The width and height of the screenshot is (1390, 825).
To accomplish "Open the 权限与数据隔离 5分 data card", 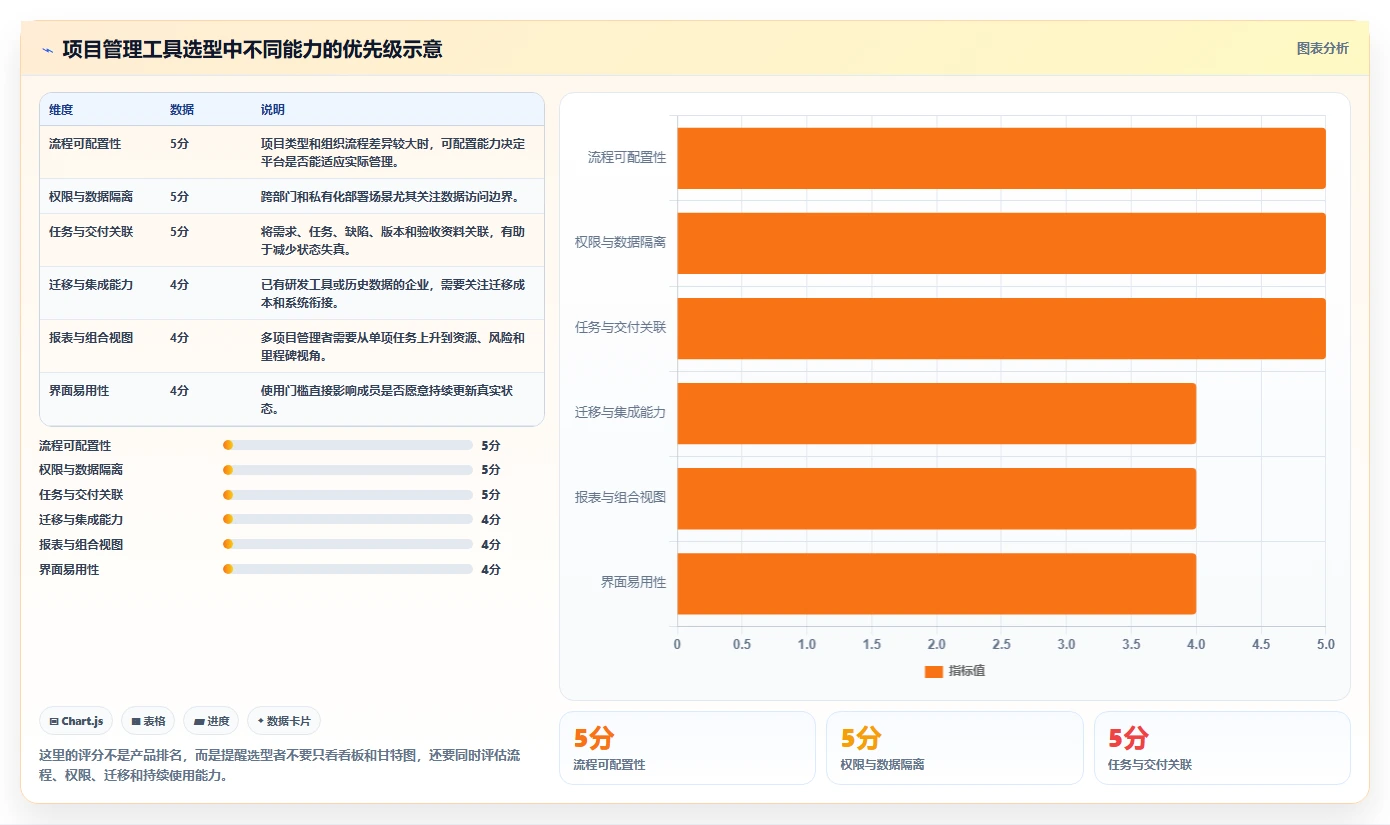I will [x=955, y=748].
